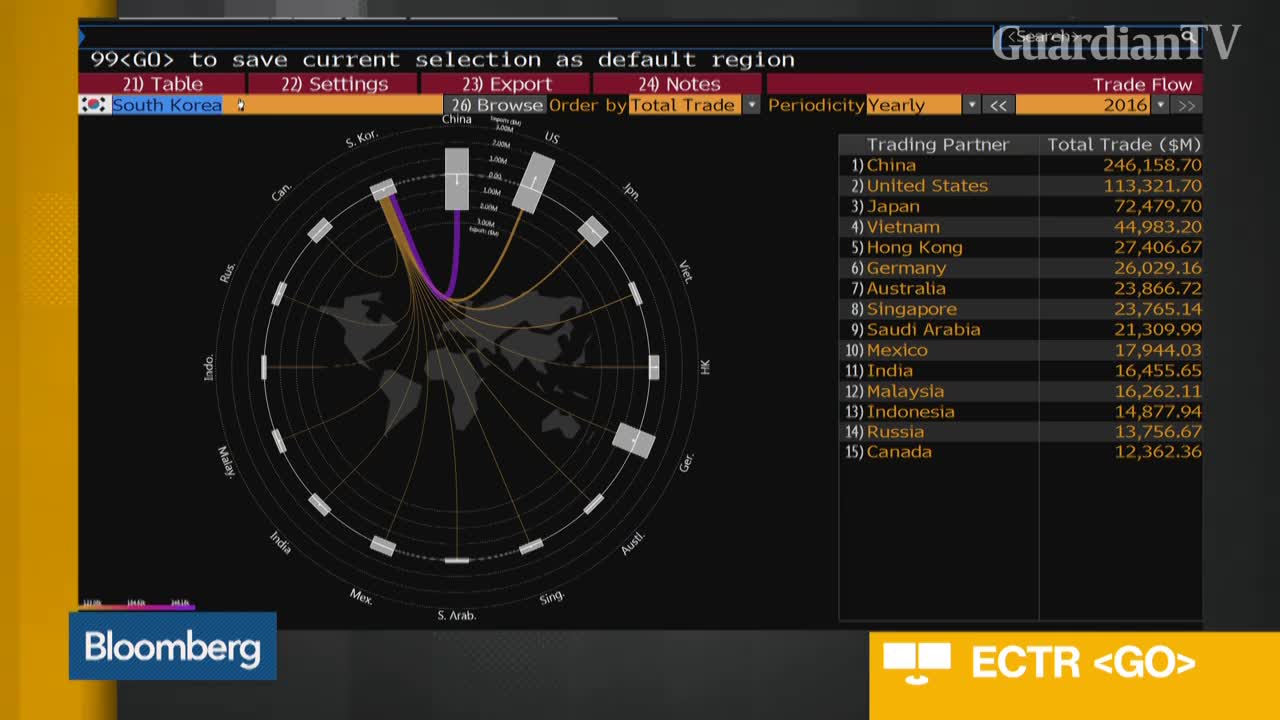Select the Mexico node on the chart
This screenshot has width=1280, height=720.
click(382, 545)
